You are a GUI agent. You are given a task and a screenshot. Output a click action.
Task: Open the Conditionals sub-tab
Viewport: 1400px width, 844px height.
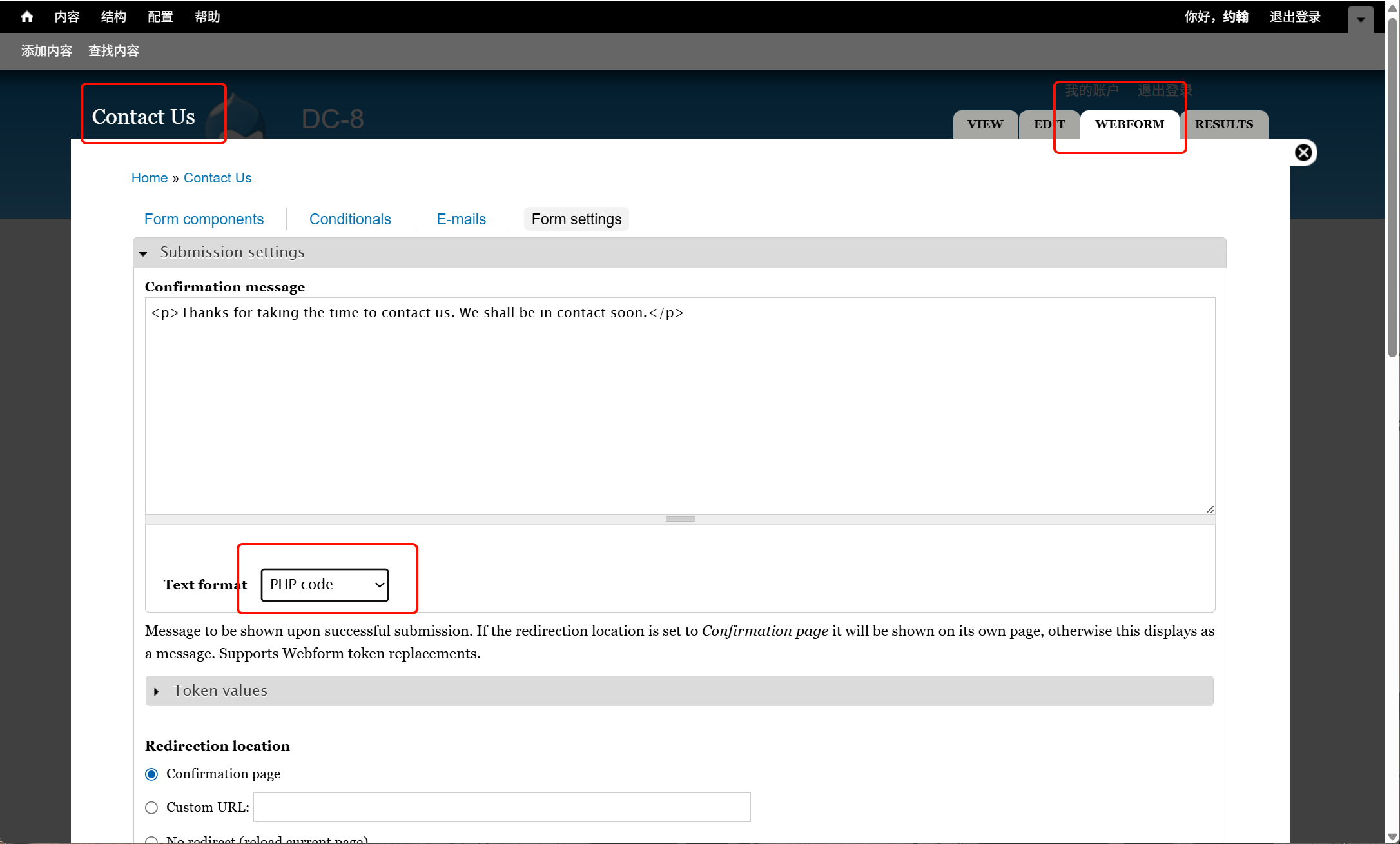pos(350,219)
